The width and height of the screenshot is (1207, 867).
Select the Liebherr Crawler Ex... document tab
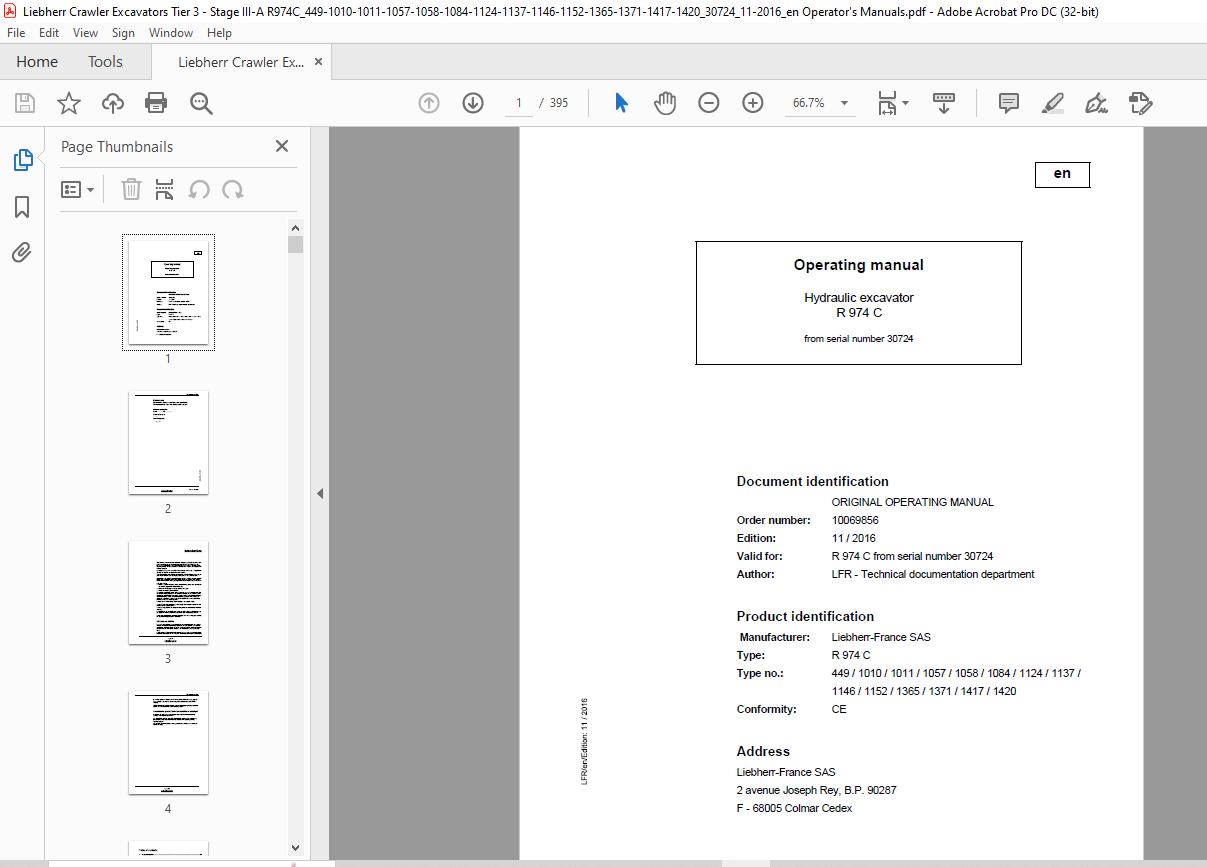point(241,62)
